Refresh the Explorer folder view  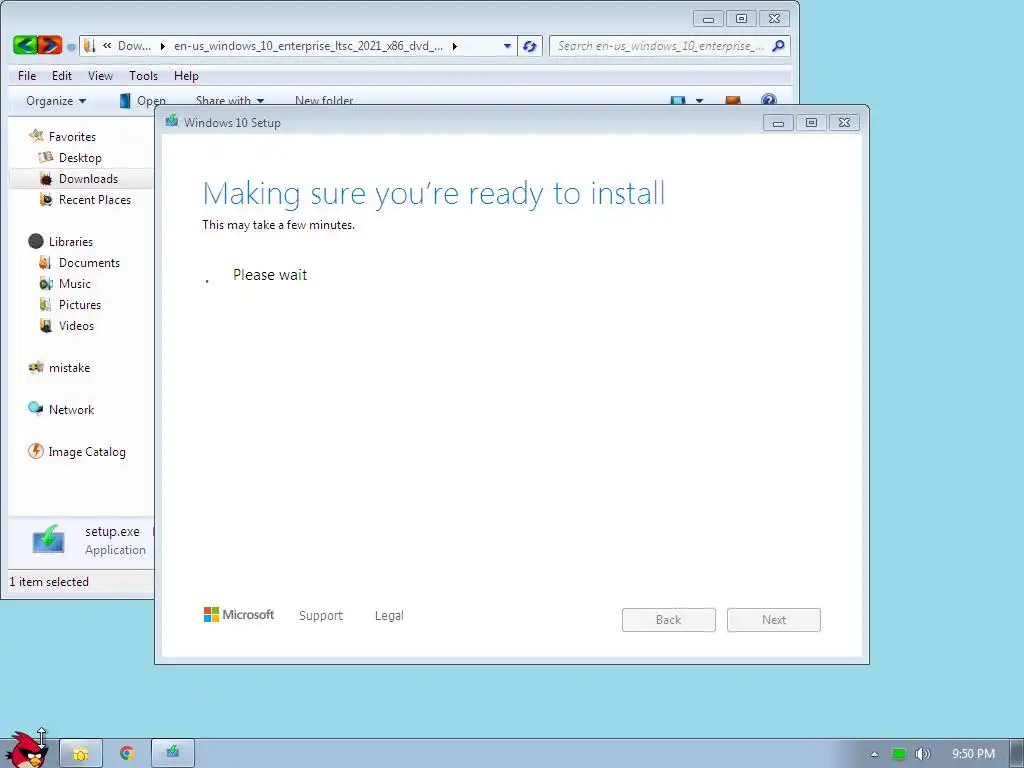click(530, 46)
